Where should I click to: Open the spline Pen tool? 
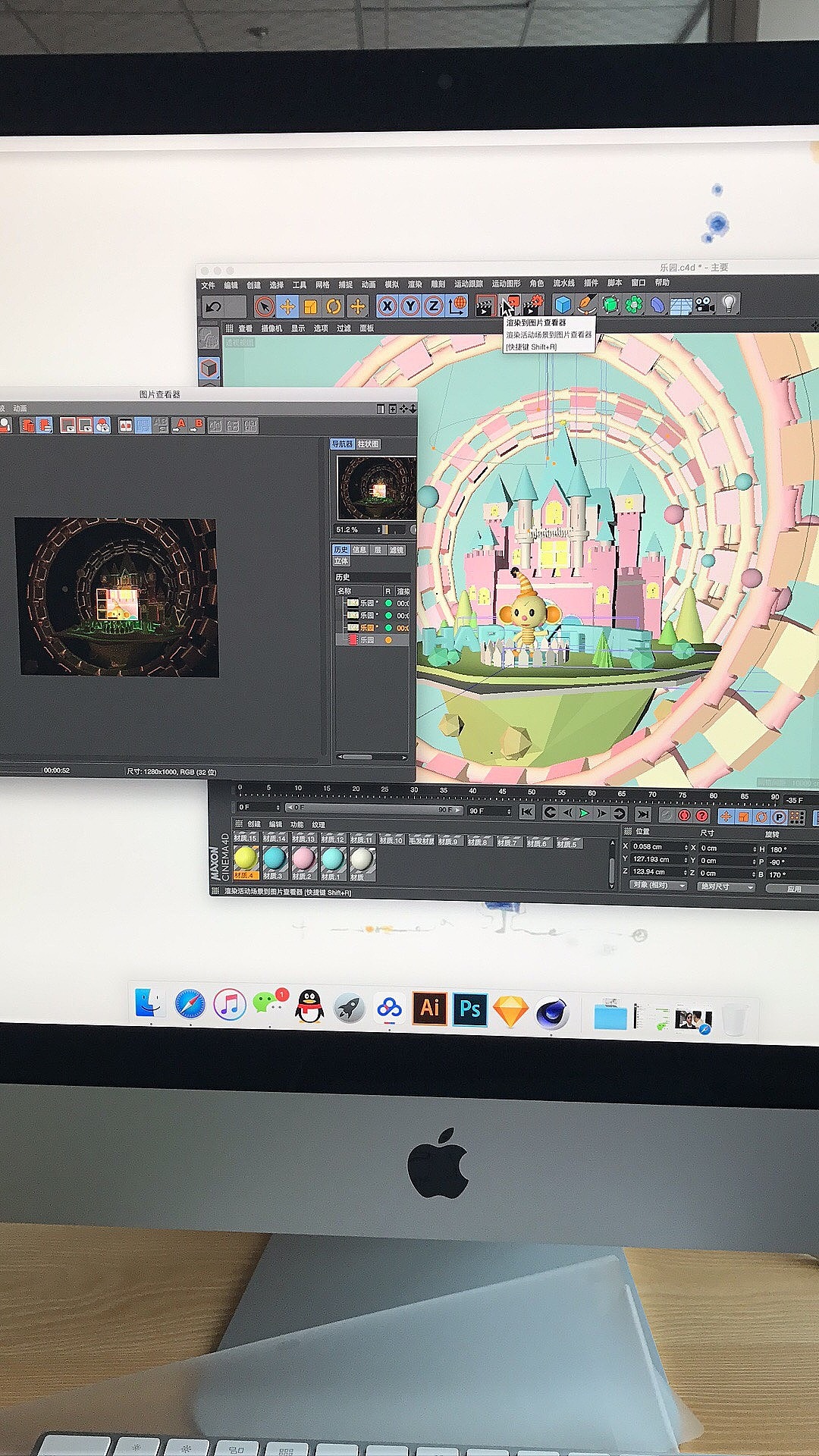[586, 305]
